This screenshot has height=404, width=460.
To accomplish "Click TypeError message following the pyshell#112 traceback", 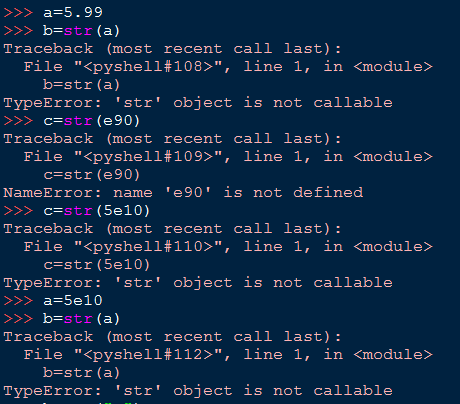I will (x=198, y=391).
